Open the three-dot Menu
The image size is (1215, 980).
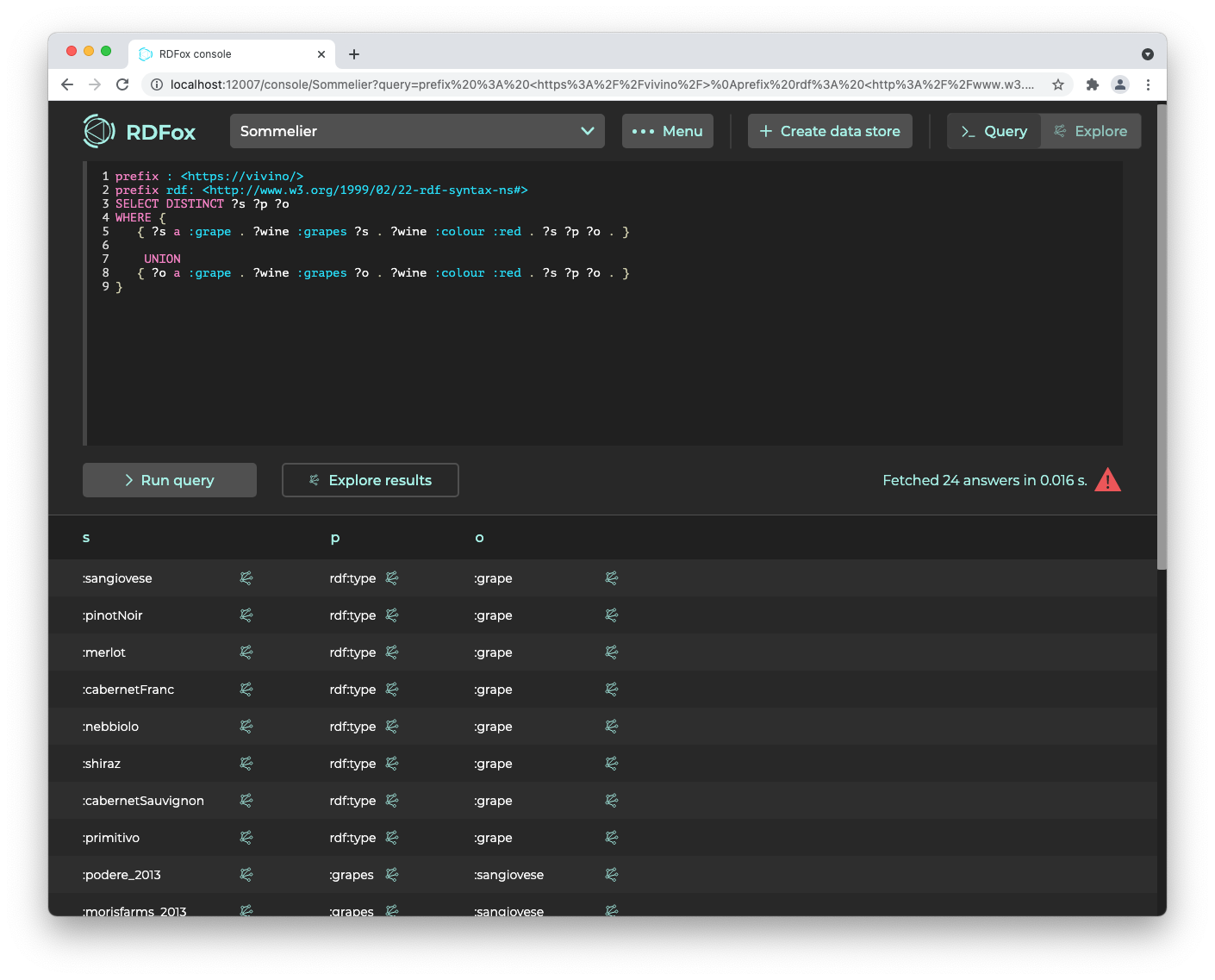668,131
